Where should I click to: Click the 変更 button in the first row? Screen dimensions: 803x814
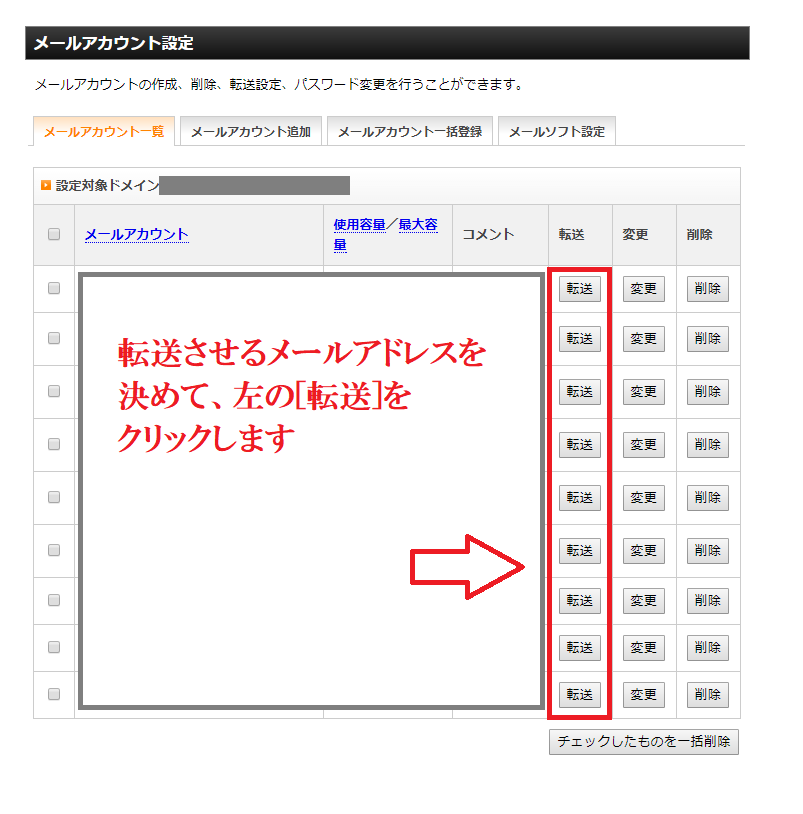pos(644,289)
